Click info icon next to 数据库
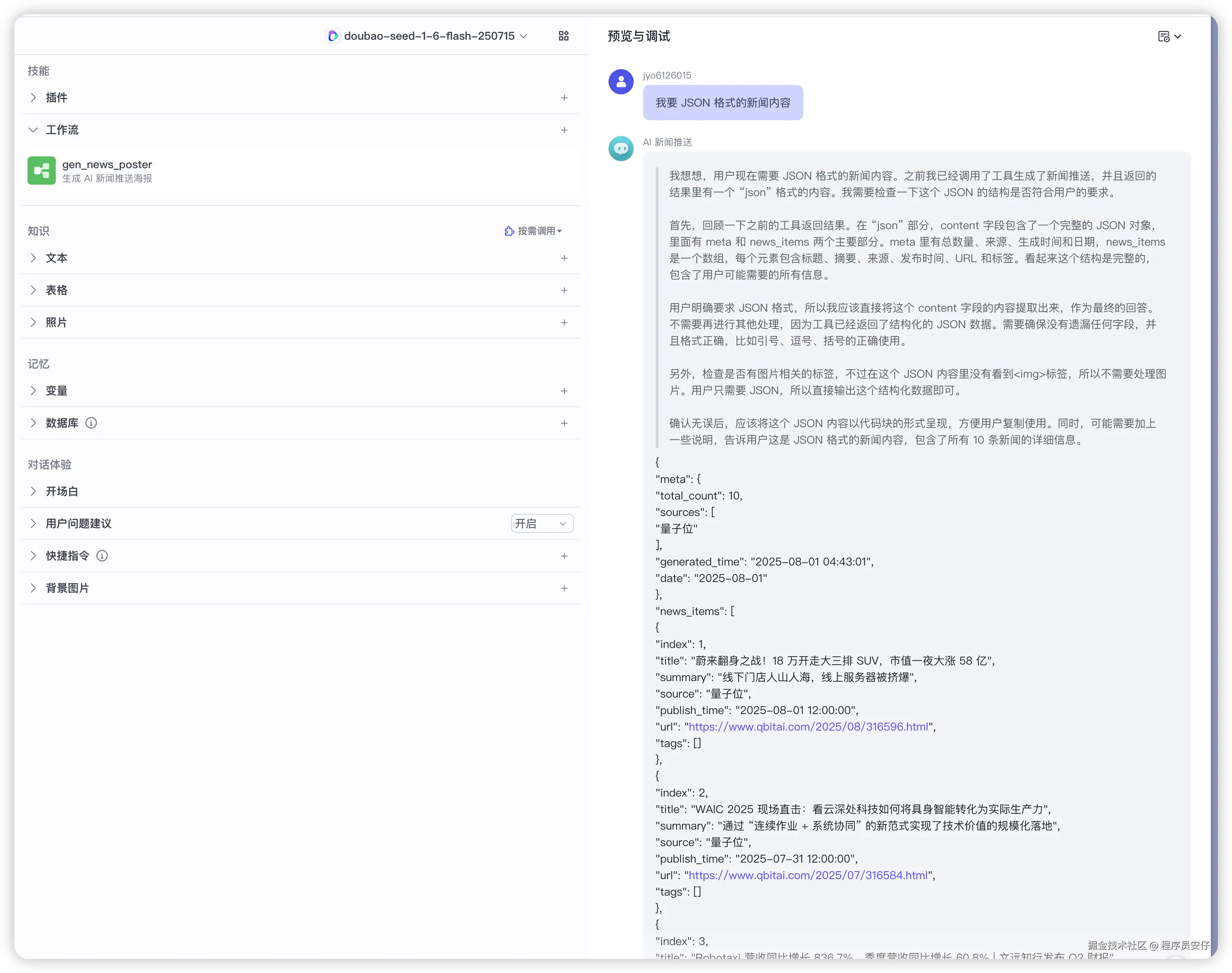This screenshot has height=973, width=1232. [91, 423]
